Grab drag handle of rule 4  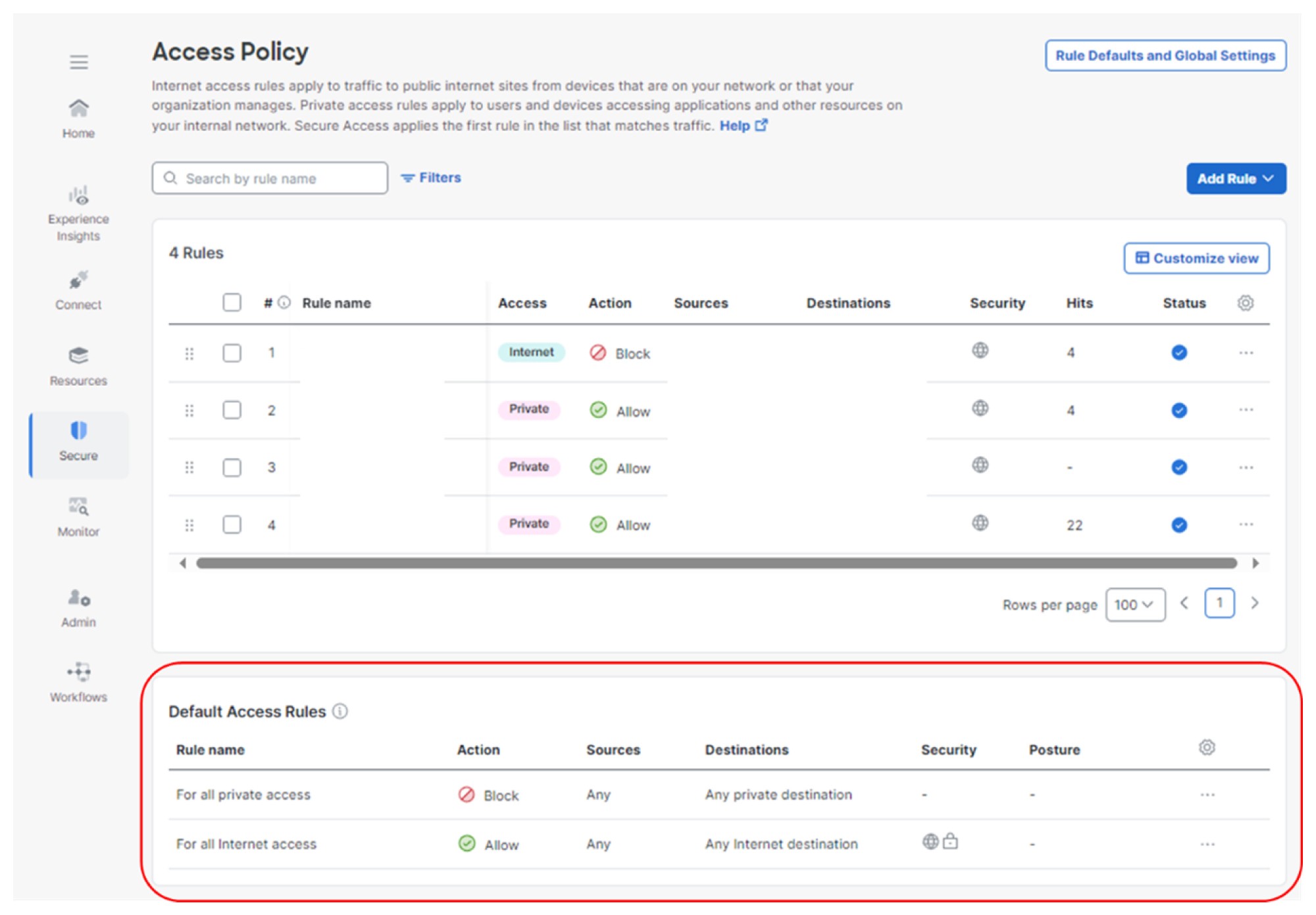[190, 525]
